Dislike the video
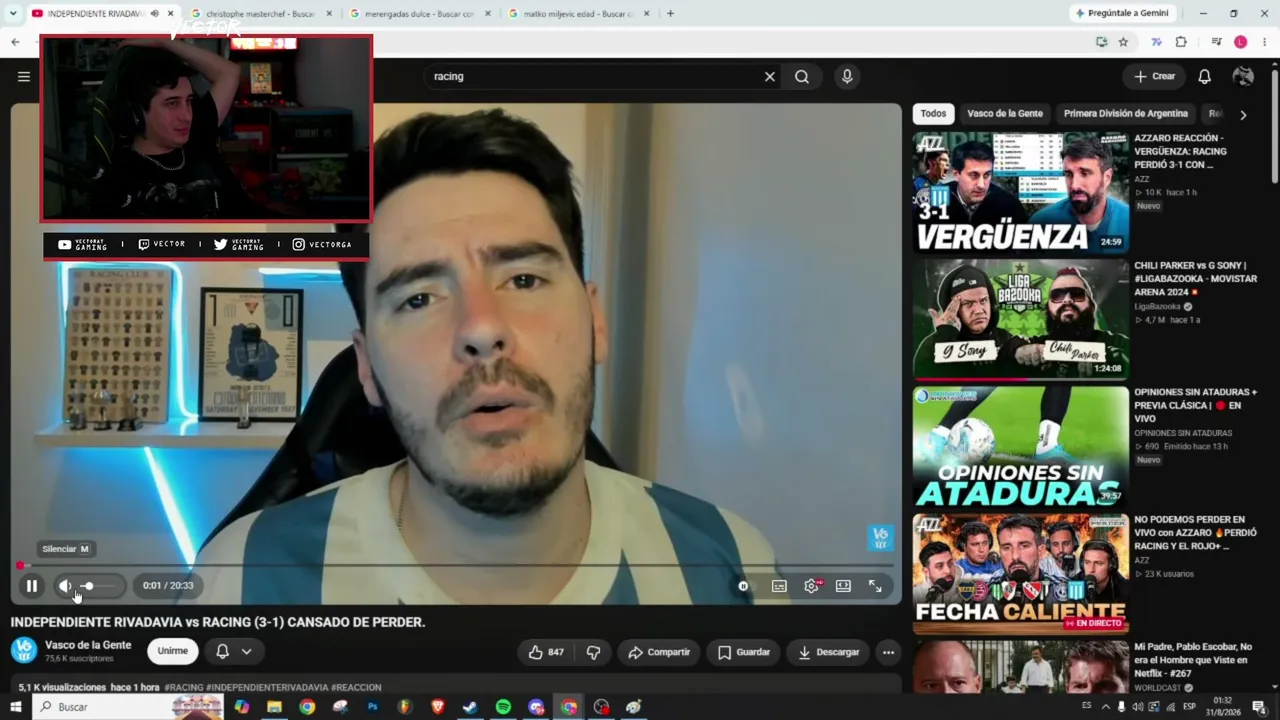Image resolution: width=1280 pixels, height=720 pixels. point(593,652)
